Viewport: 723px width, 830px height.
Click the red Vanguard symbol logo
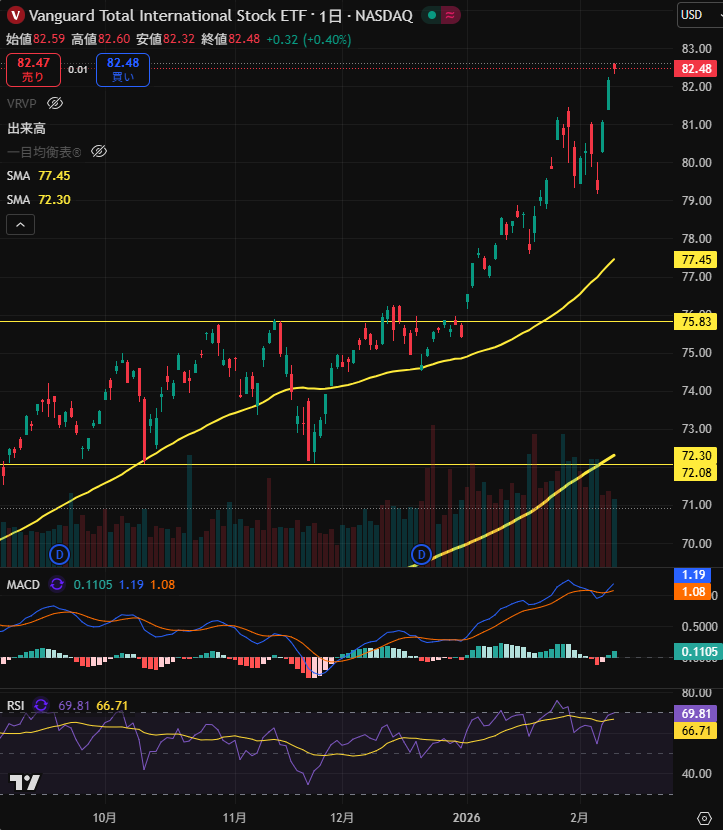[15, 15]
